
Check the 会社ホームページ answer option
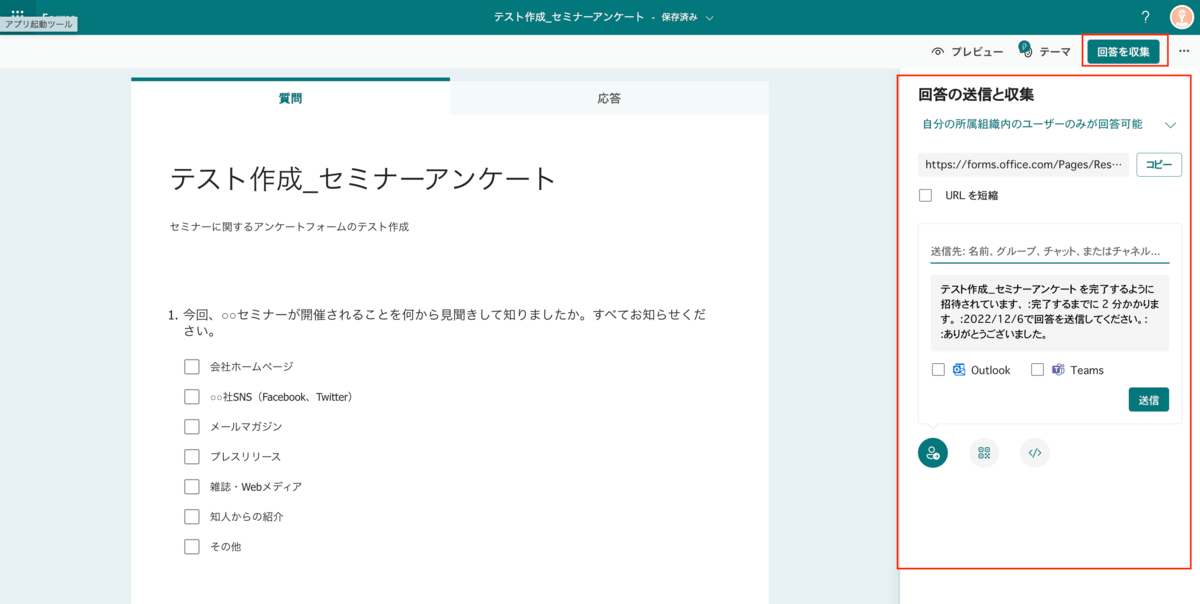(x=192, y=366)
